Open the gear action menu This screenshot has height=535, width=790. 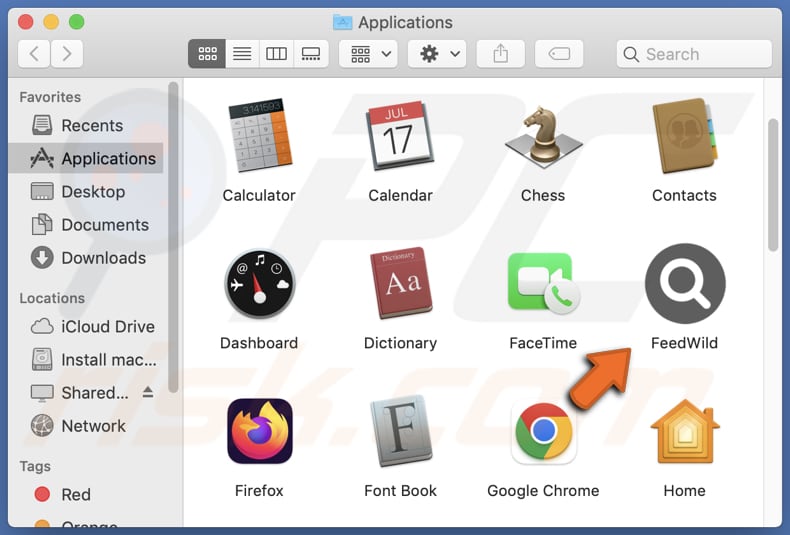[437, 53]
